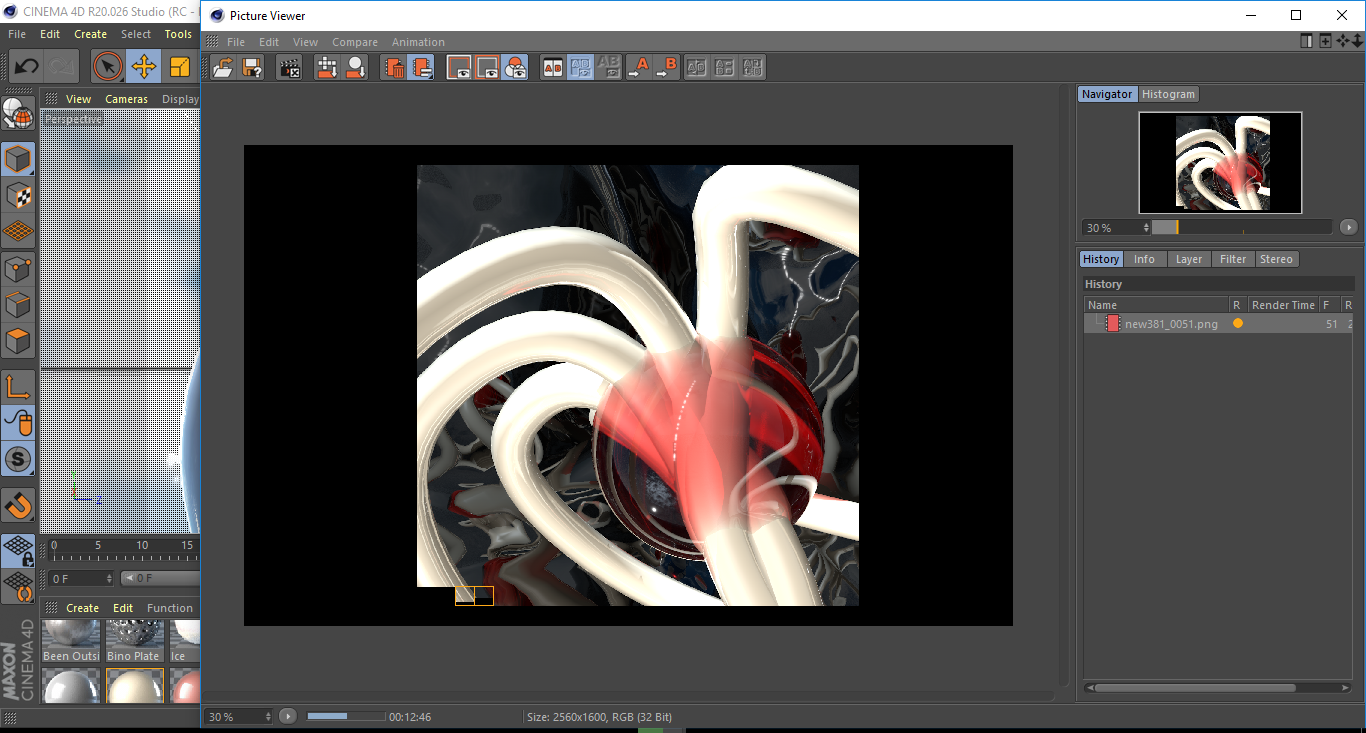This screenshot has height=733, width=1366.
Task: Click the Name column header in History
Action: point(1157,305)
